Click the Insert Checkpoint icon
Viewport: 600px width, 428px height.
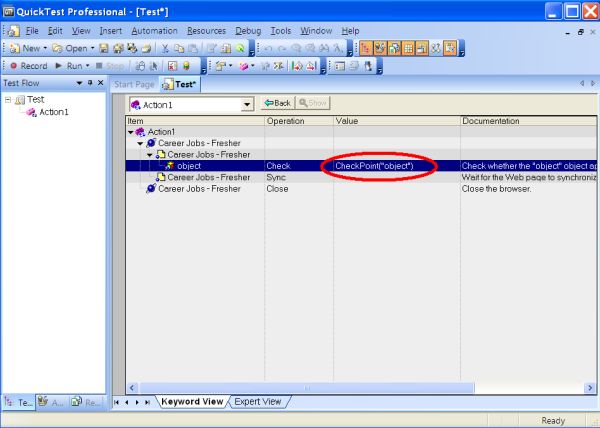(x=220, y=66)
